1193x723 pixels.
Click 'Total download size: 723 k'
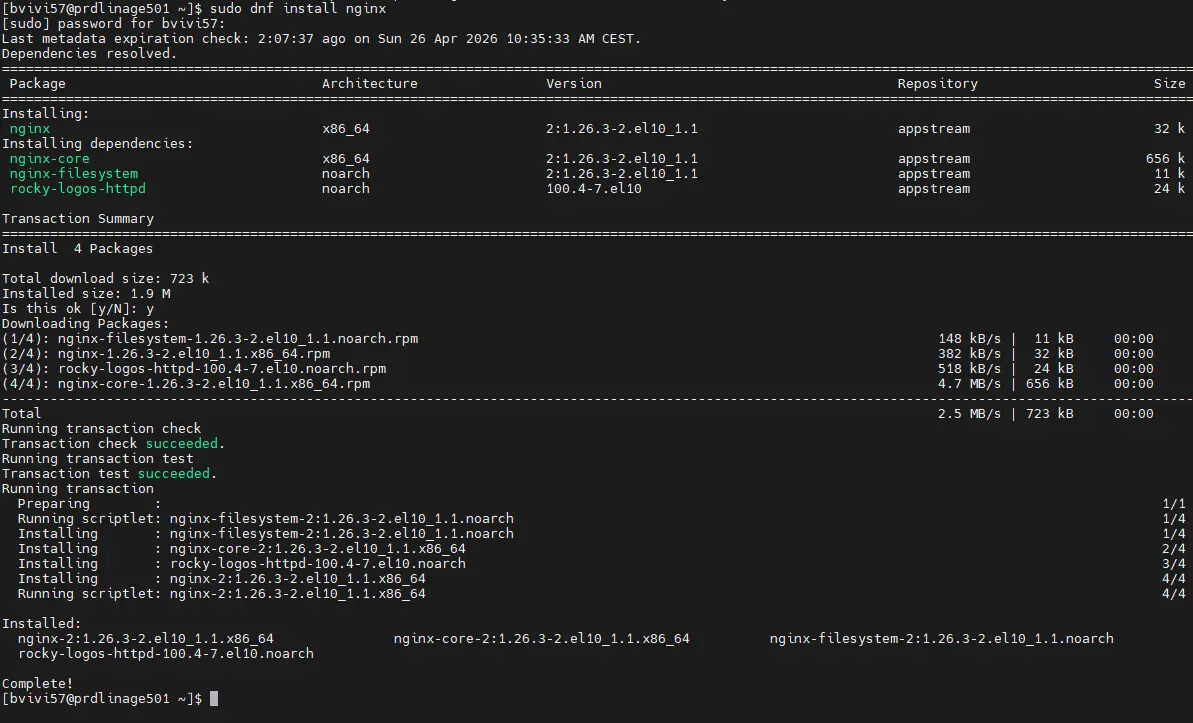pyautogui.click(x=106, y=279)
